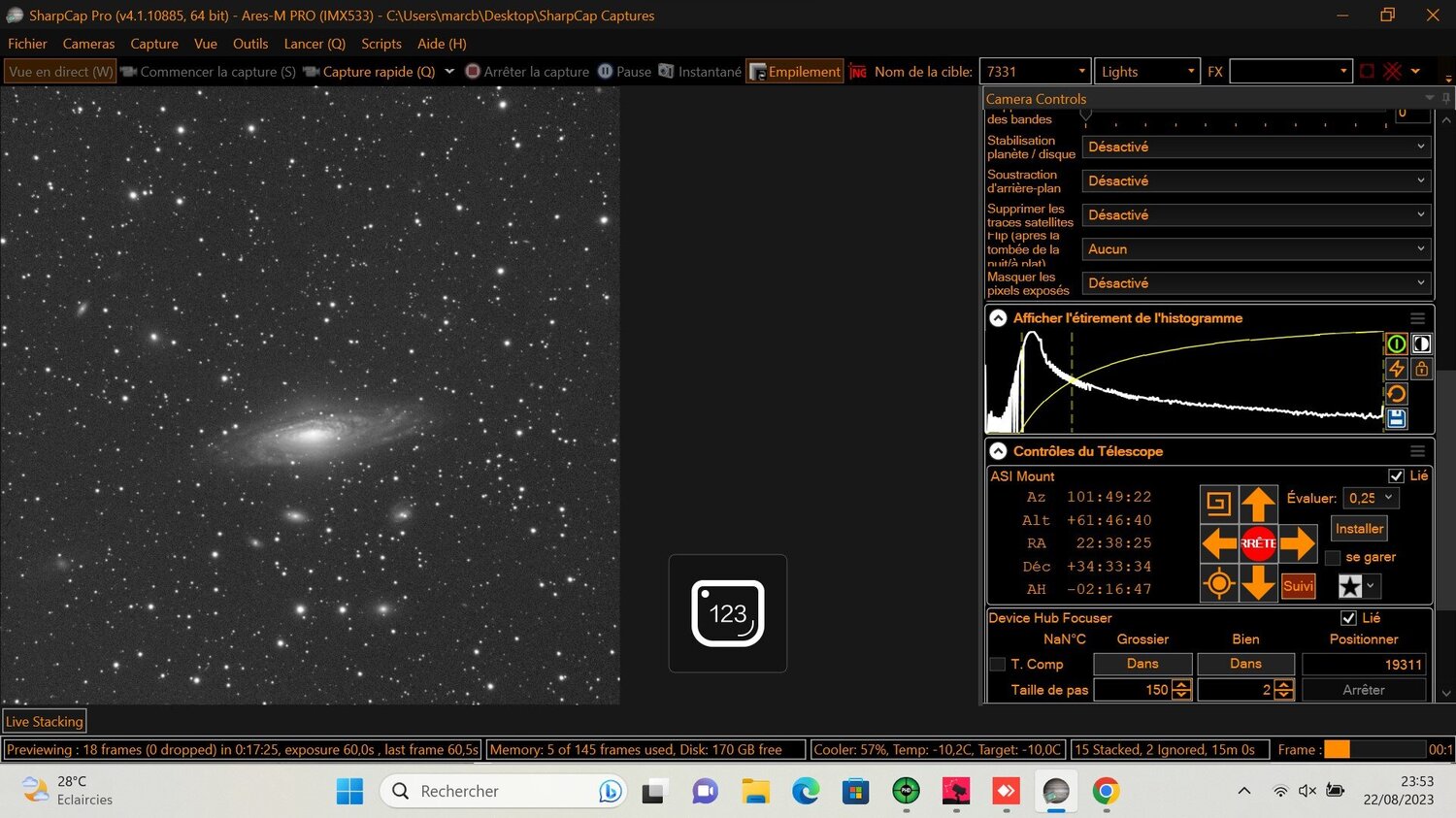Click the red crossed-grid icon in toolbar
Screen dimensions: 1456x818
pyautogui.click(x=1393, y=72)
